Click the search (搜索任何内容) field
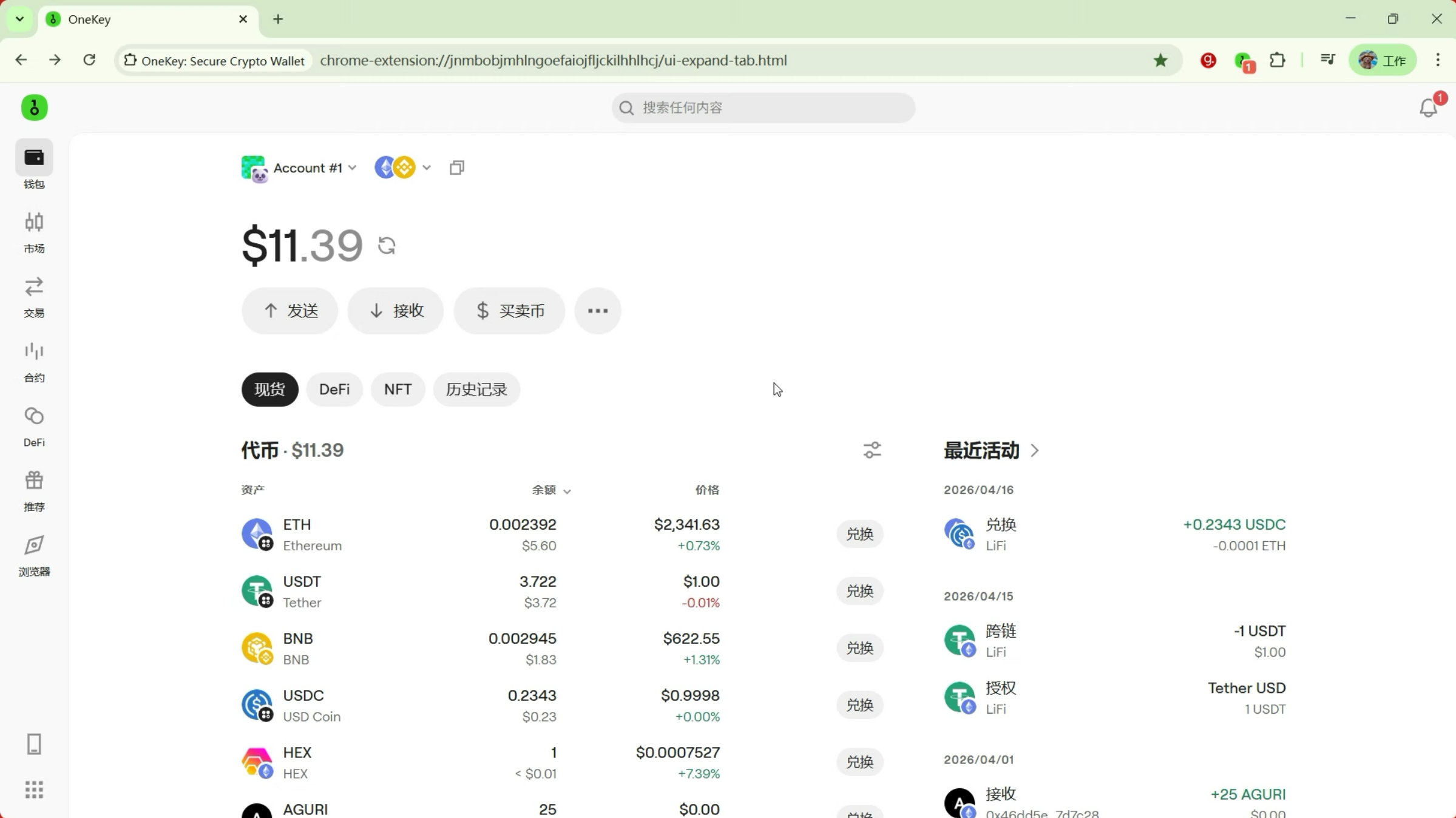The height and width of the screenshot is (818, 1456). [x=764, y=108]
